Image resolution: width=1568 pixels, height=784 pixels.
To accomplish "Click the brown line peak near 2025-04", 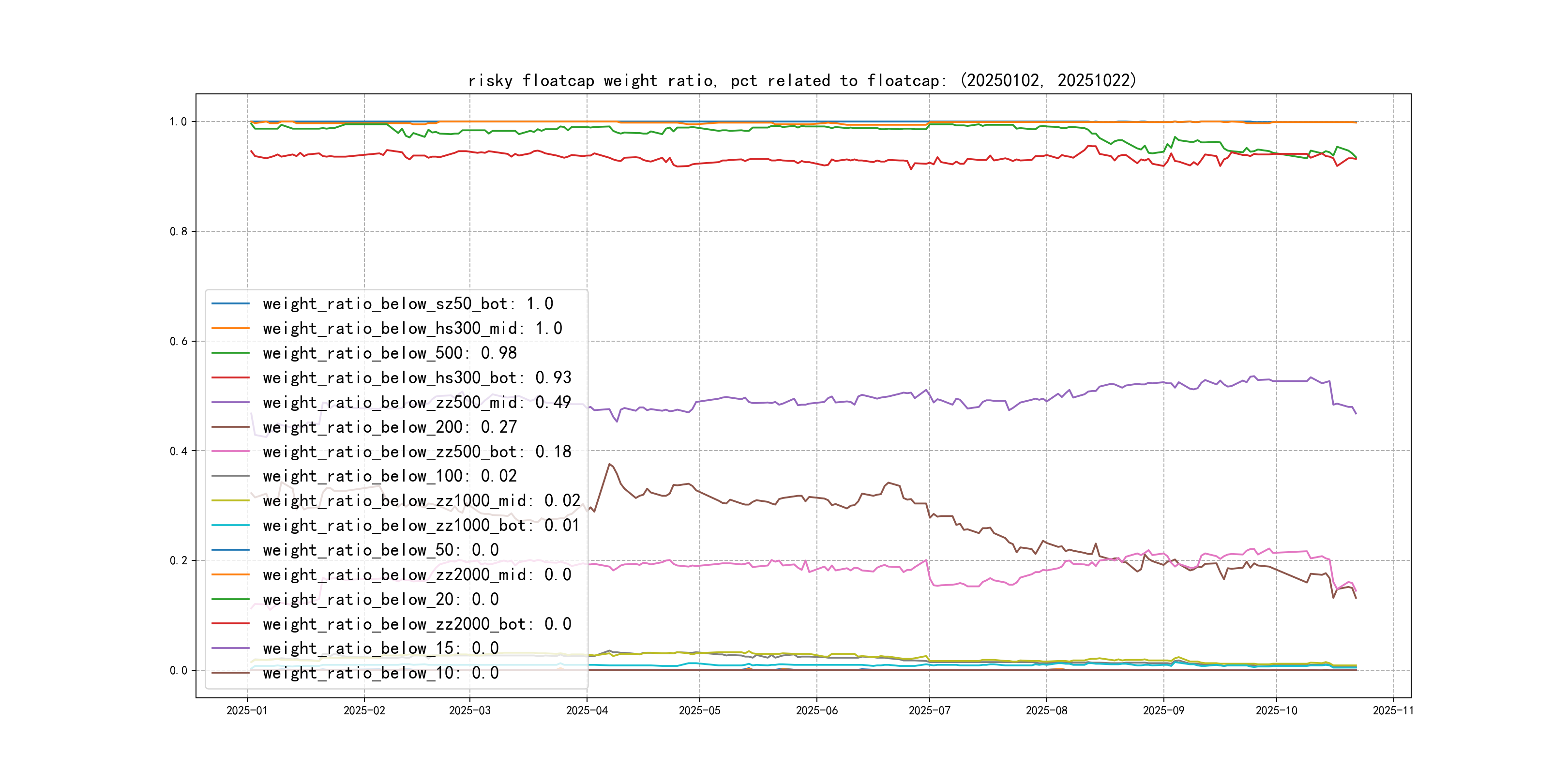I will [609, 465].
